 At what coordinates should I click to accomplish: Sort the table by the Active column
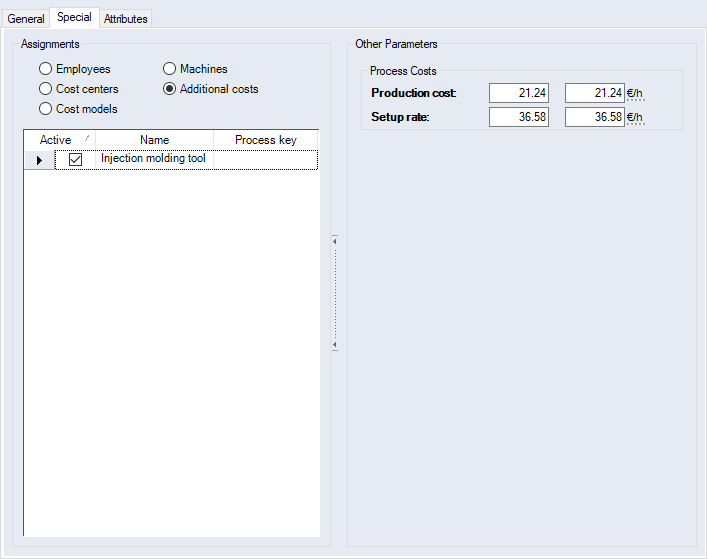pos(56,140)
